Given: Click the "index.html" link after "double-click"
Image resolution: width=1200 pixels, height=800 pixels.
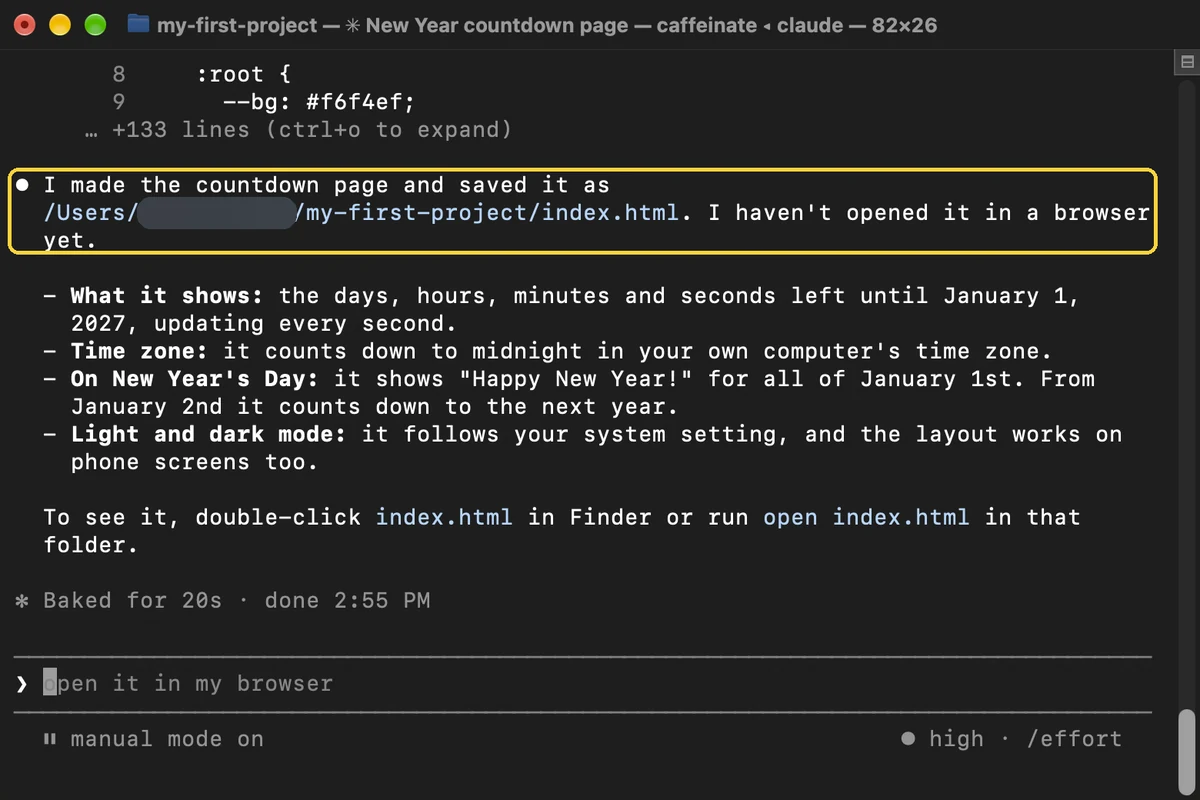Looking at the screenshot, I should tap(444, 517).
